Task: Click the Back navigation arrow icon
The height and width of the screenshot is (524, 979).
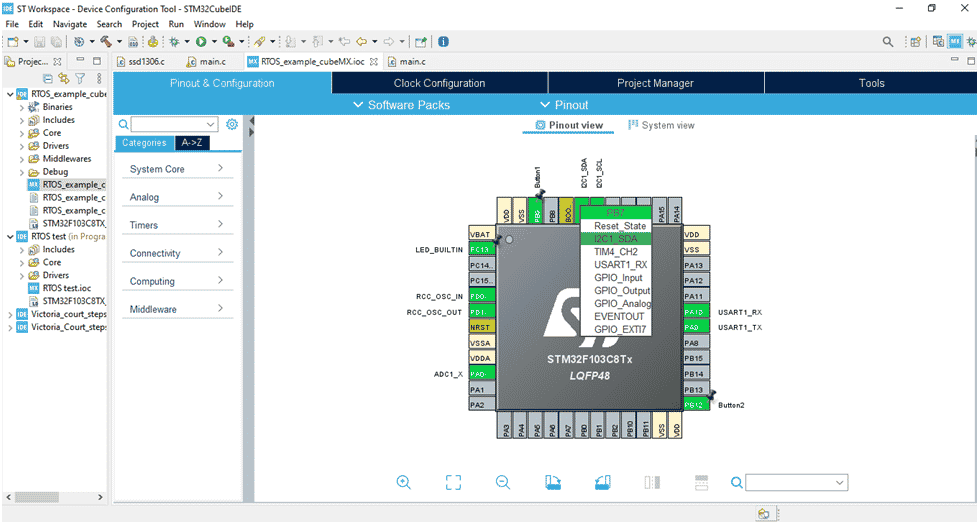Action: 362,42
